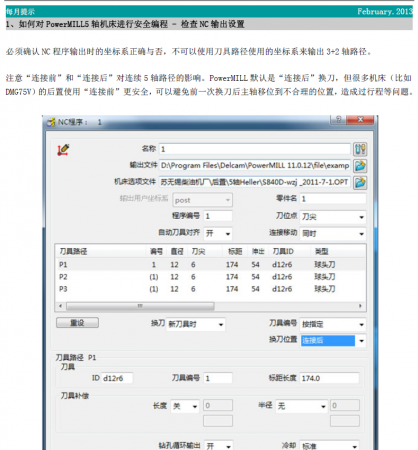Click the 机床选项文件 path field

[255, 182]
